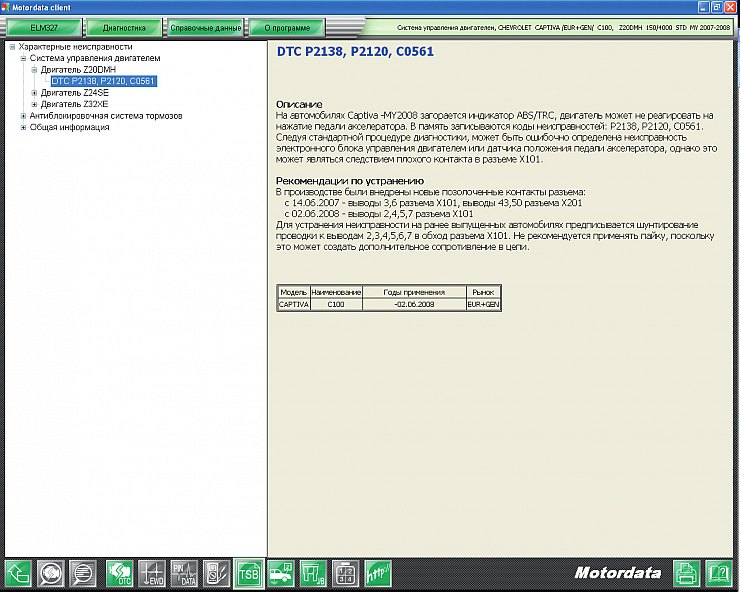Expand the Двигатель Z32XE node
The image size is (740, 592).
tap(34, 104)
